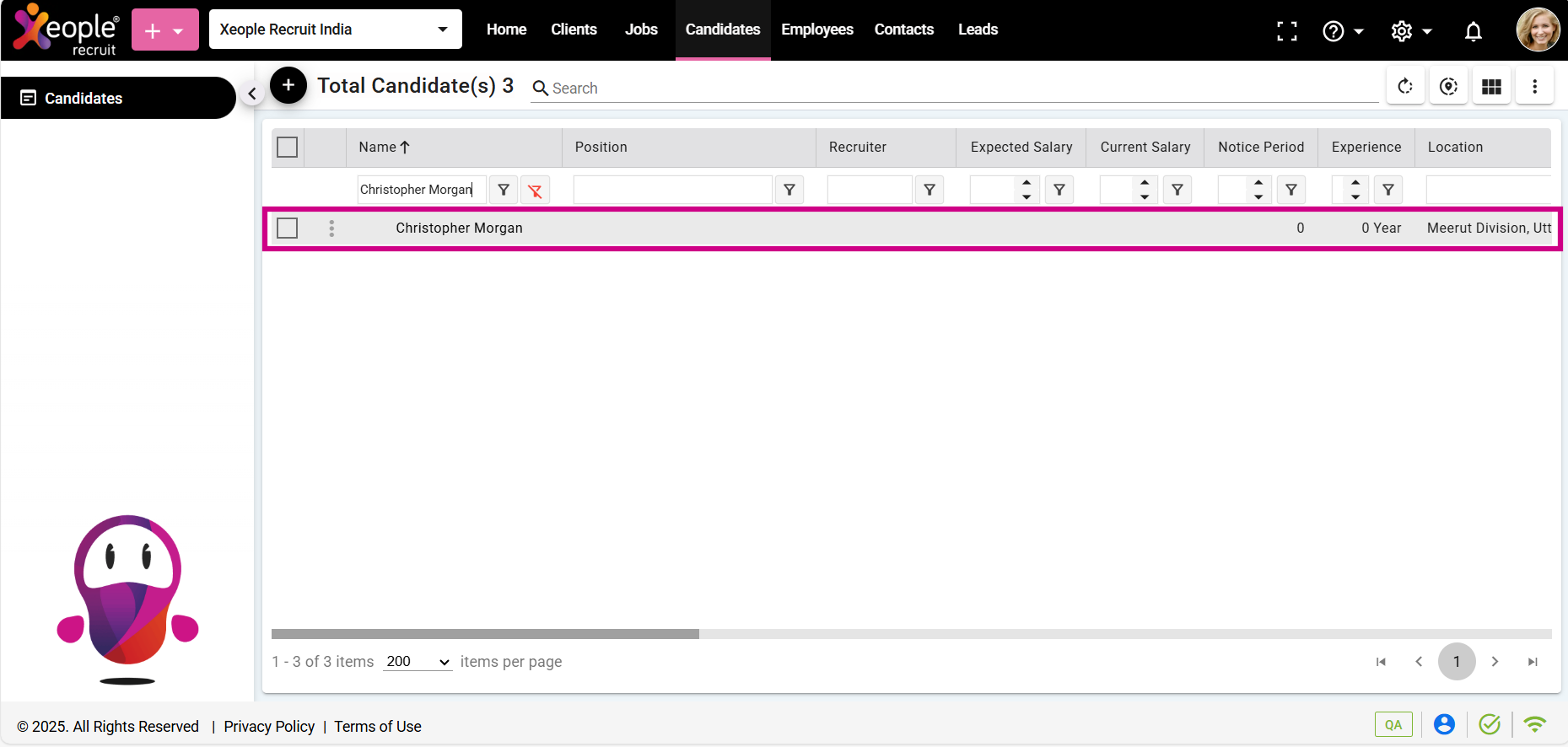Click the refresh icon in the candidates toolbar
This screenshot has width=1568, height=747.
[1405, 87]
